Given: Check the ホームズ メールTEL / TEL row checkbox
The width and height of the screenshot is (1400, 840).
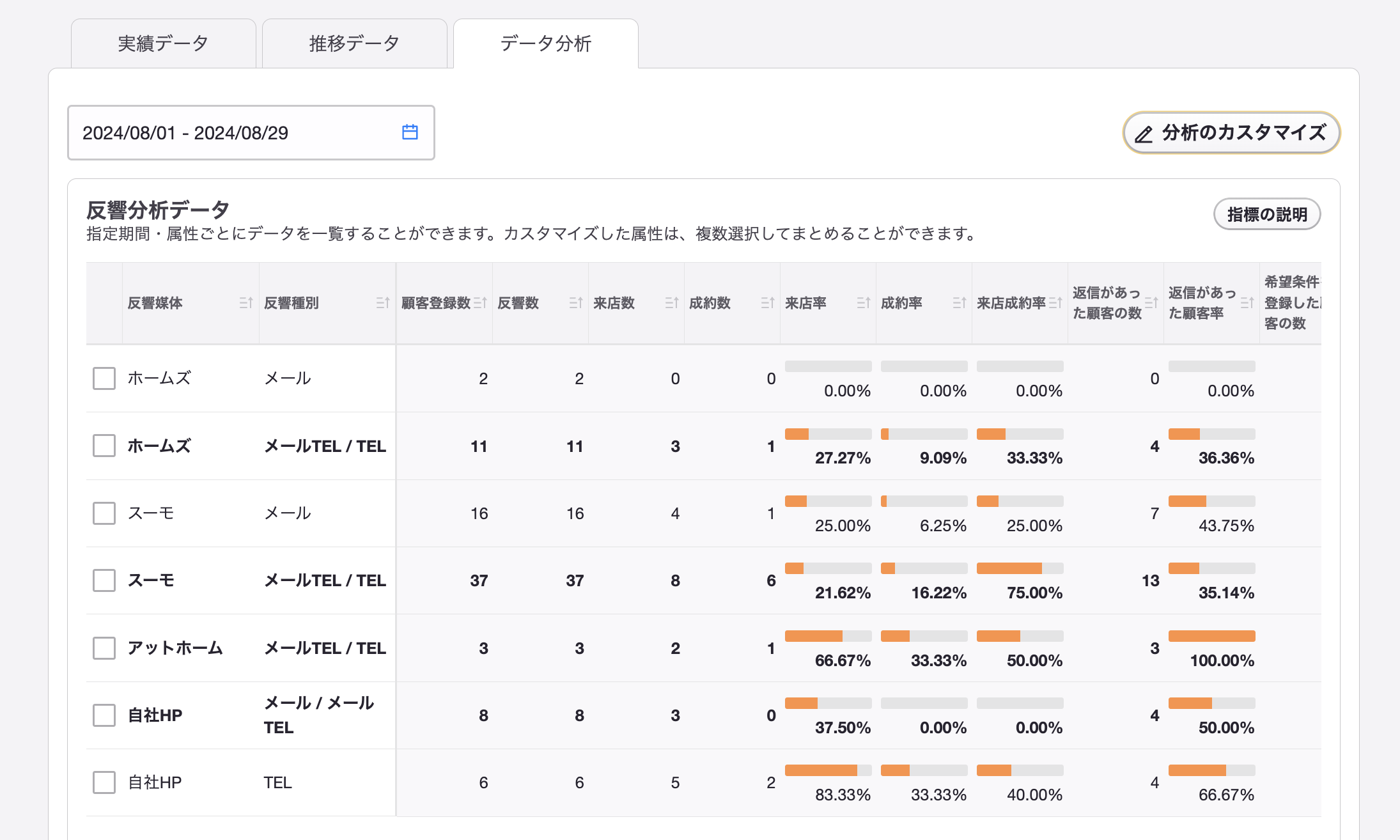Looking at the screenshot, I should click(104, 446).
